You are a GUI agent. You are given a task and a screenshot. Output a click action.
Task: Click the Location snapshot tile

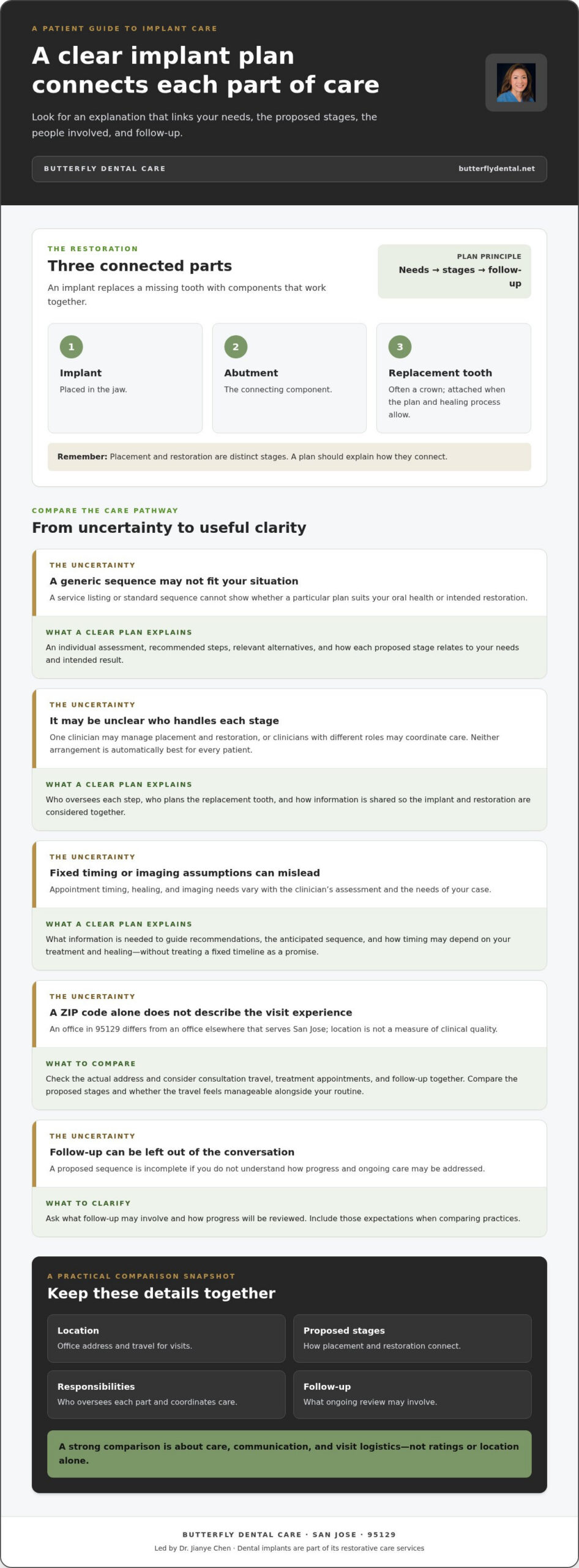click(x=166, y=1338)
